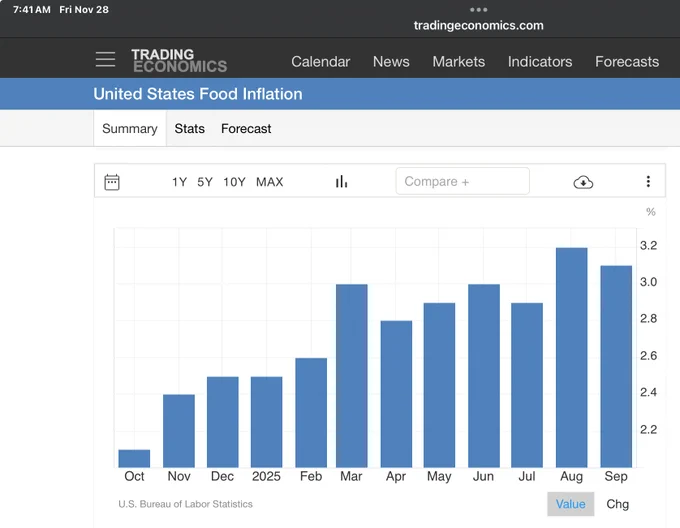Go to the Calendar page
Image resolution: width=680 pixels, height=528 pixels.
[x=320, y=62]
